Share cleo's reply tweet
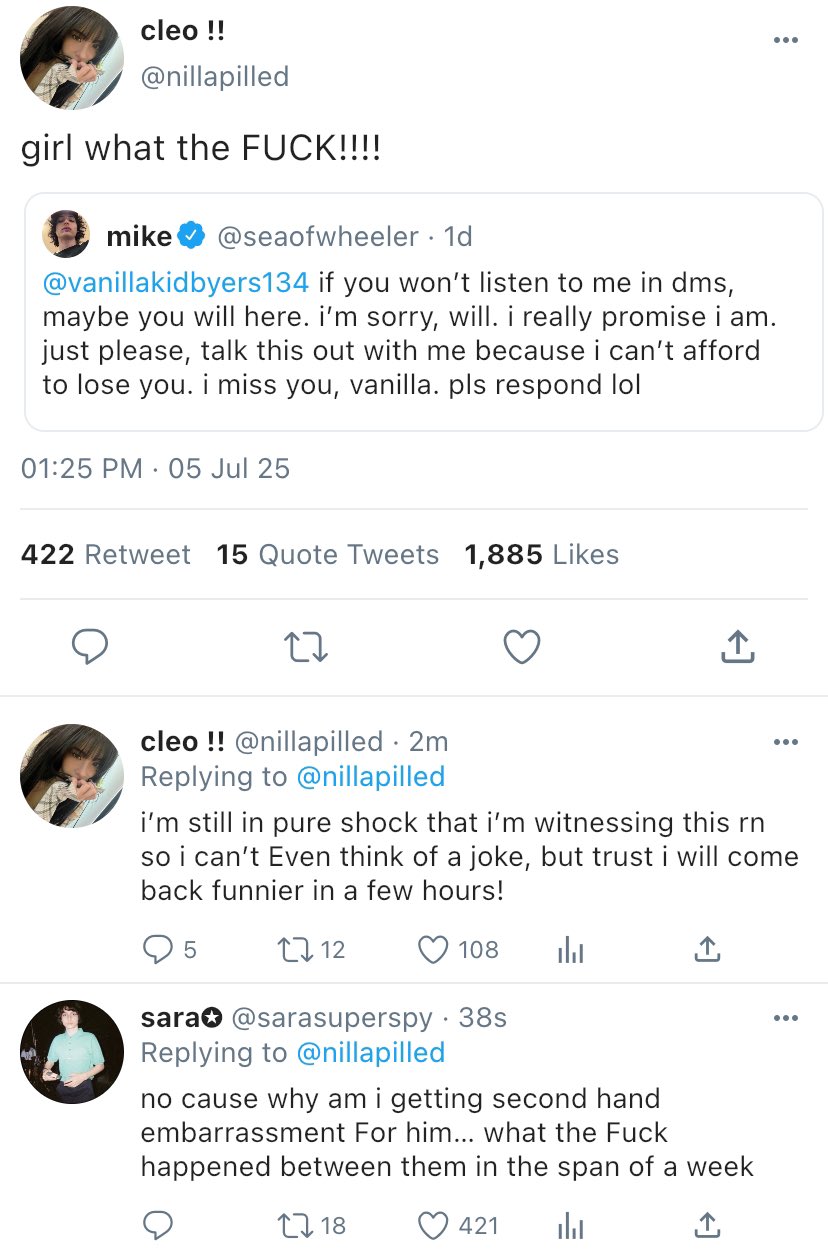This screenshot has width=828, height=1258. click(x=707, y=949)
